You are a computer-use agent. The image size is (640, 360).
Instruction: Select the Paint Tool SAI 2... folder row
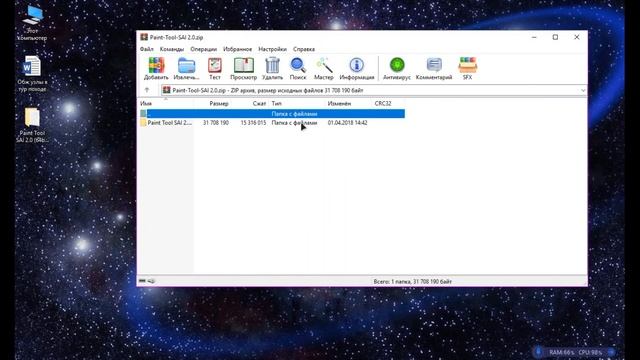coord(272,122)
